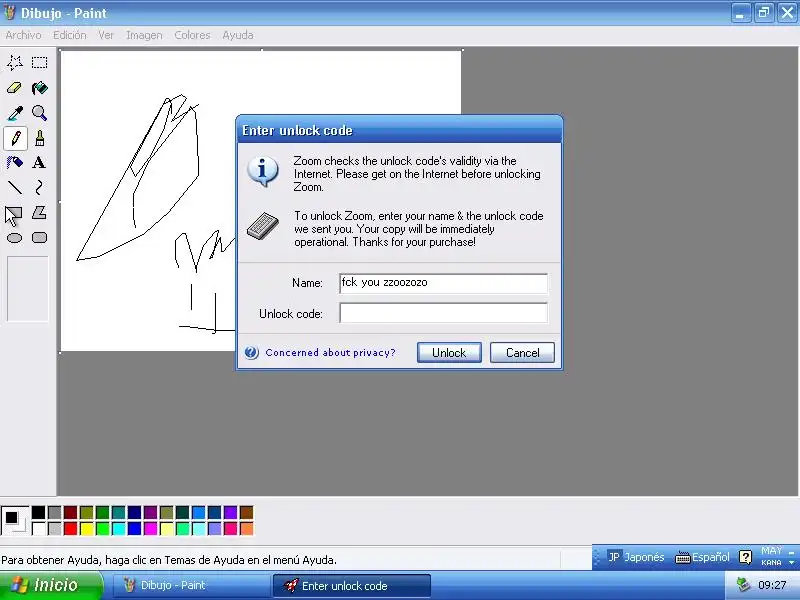Pick the magenta color swatch
The height and width of the screenshot is (600, 800).
click(151, 529)
